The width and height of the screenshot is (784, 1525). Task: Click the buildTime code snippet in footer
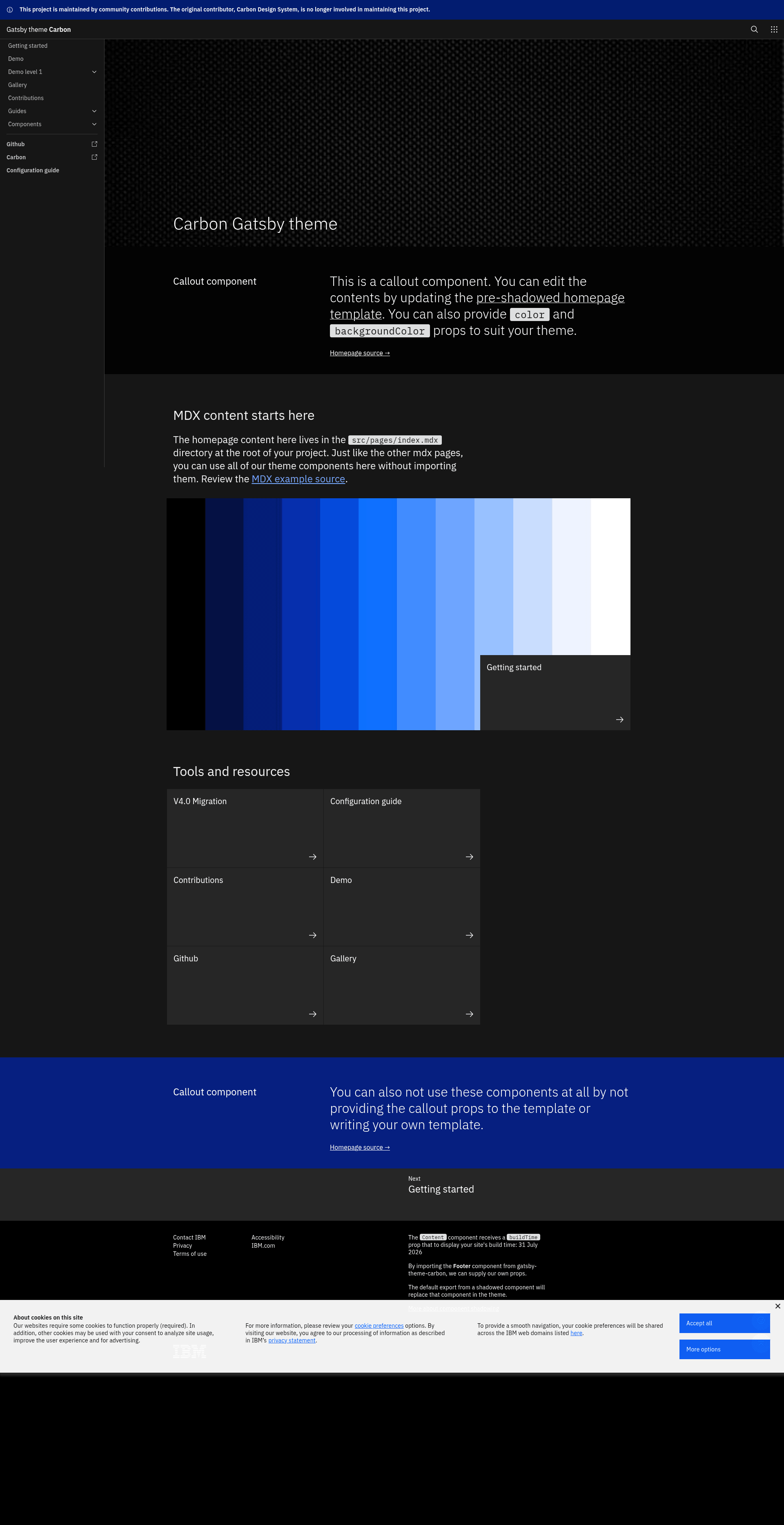point(523,1237)
